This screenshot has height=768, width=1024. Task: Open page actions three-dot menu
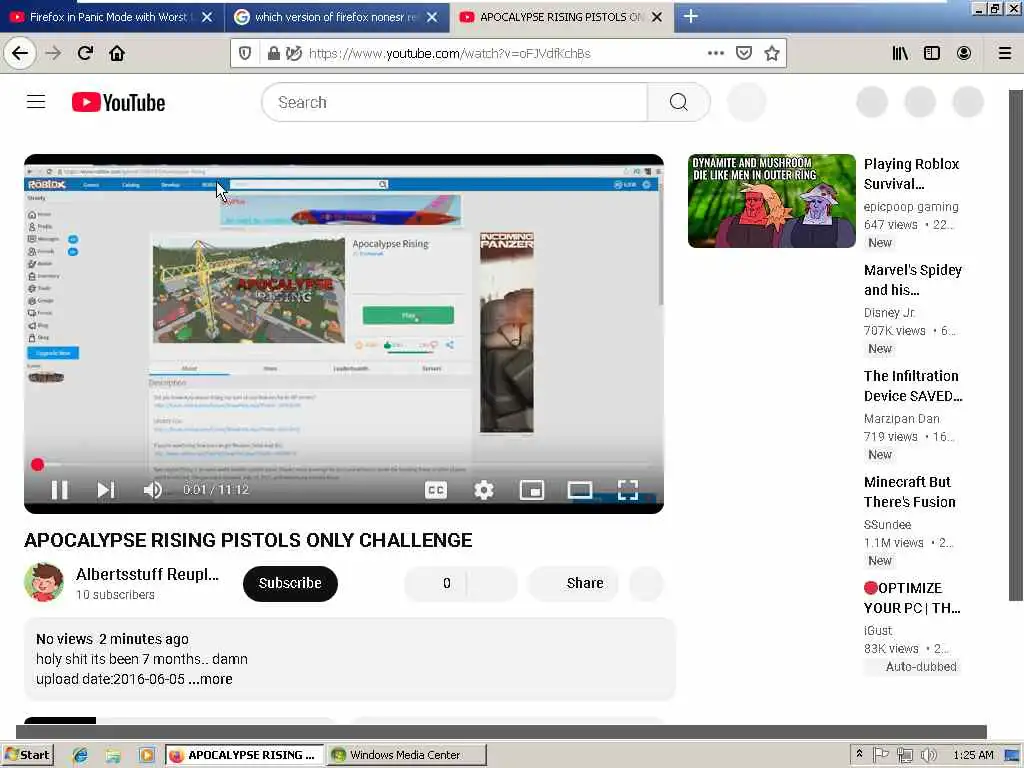tap(716, 53)
